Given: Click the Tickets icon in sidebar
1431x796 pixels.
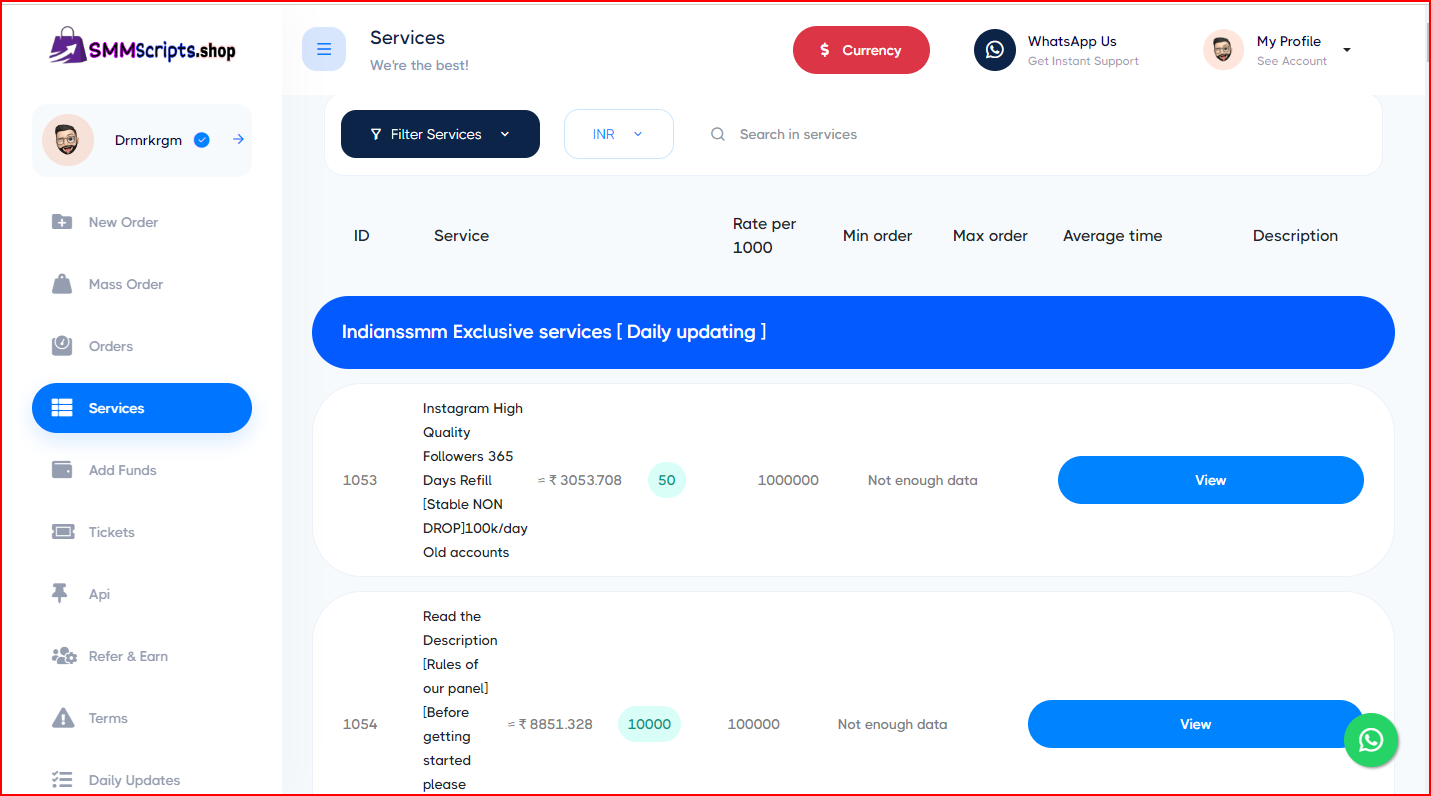Looking at the screenshot, I should 62,532.
